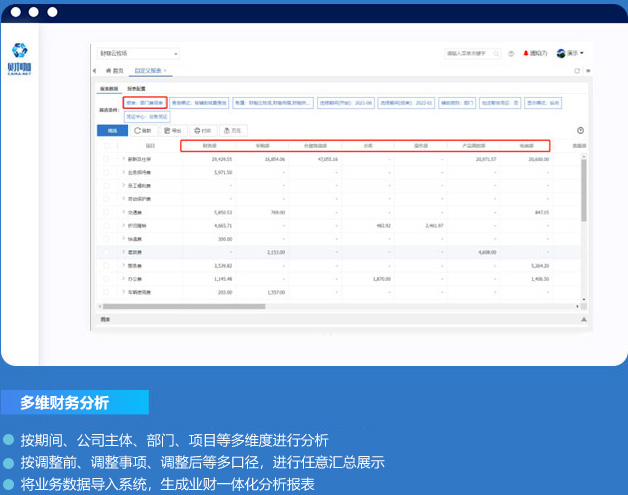This screenshot has height=495, width=628.
Task: Click the money icon in the 万元 button
Action: click(227, 131)
